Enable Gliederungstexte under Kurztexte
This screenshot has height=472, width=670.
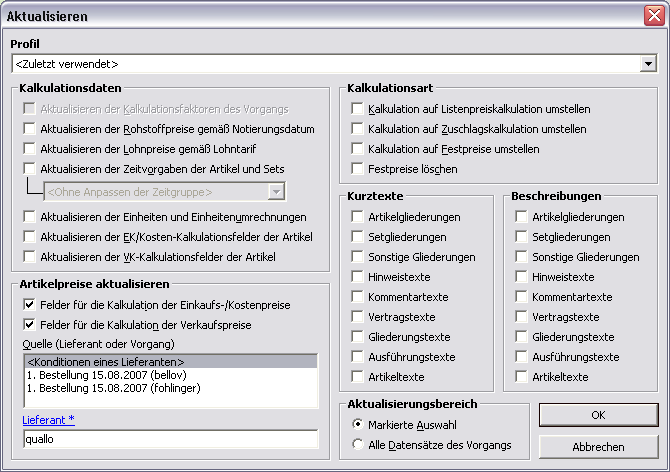[x=357, y=337]
